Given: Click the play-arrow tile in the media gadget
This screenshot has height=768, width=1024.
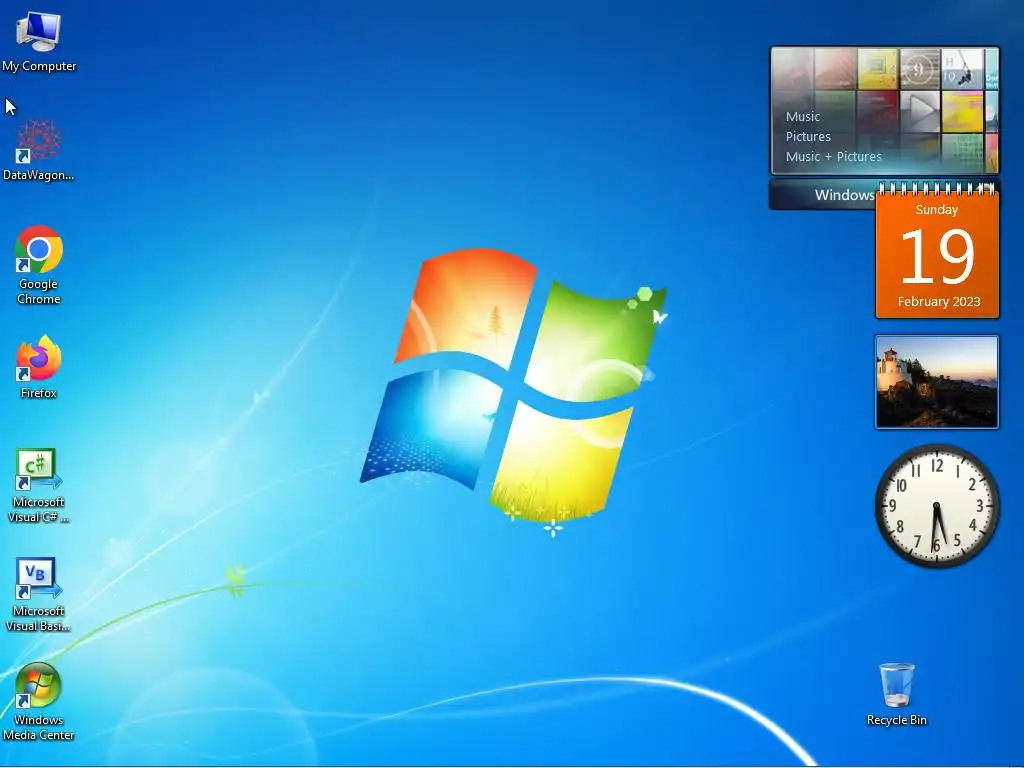Looking at the screenshot, I should [920, 110].
